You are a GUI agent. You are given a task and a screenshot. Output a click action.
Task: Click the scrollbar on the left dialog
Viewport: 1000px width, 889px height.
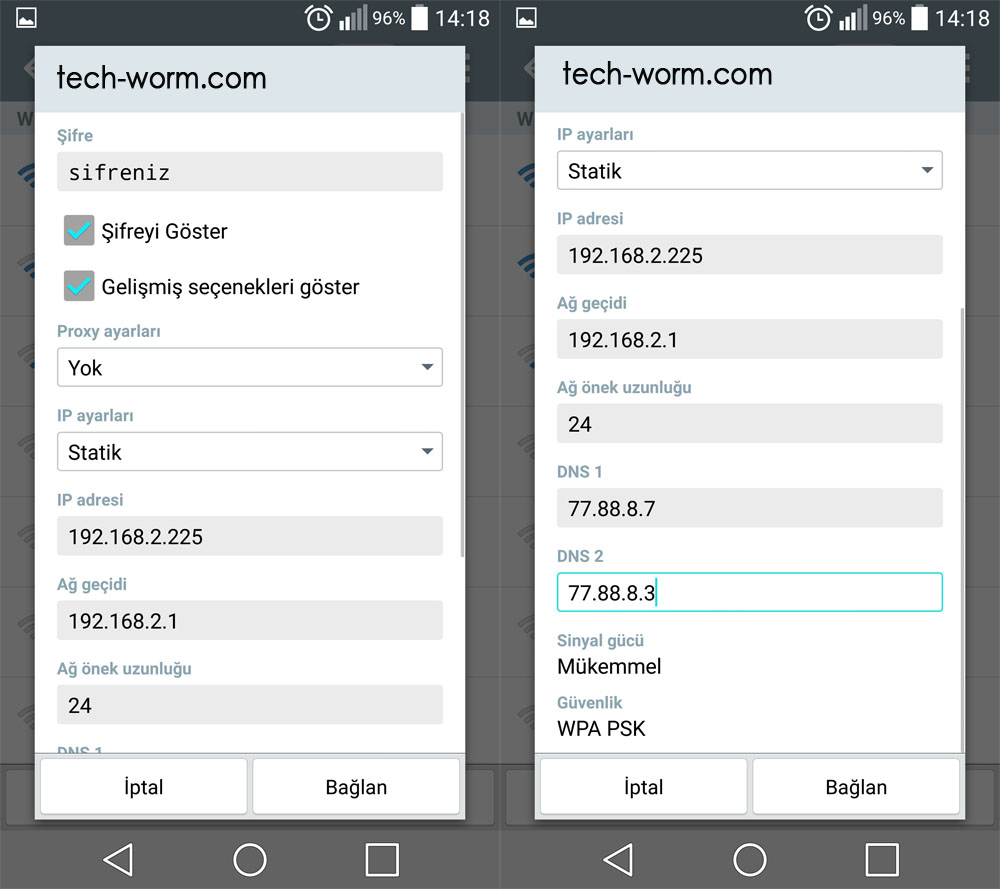[461, 335]
